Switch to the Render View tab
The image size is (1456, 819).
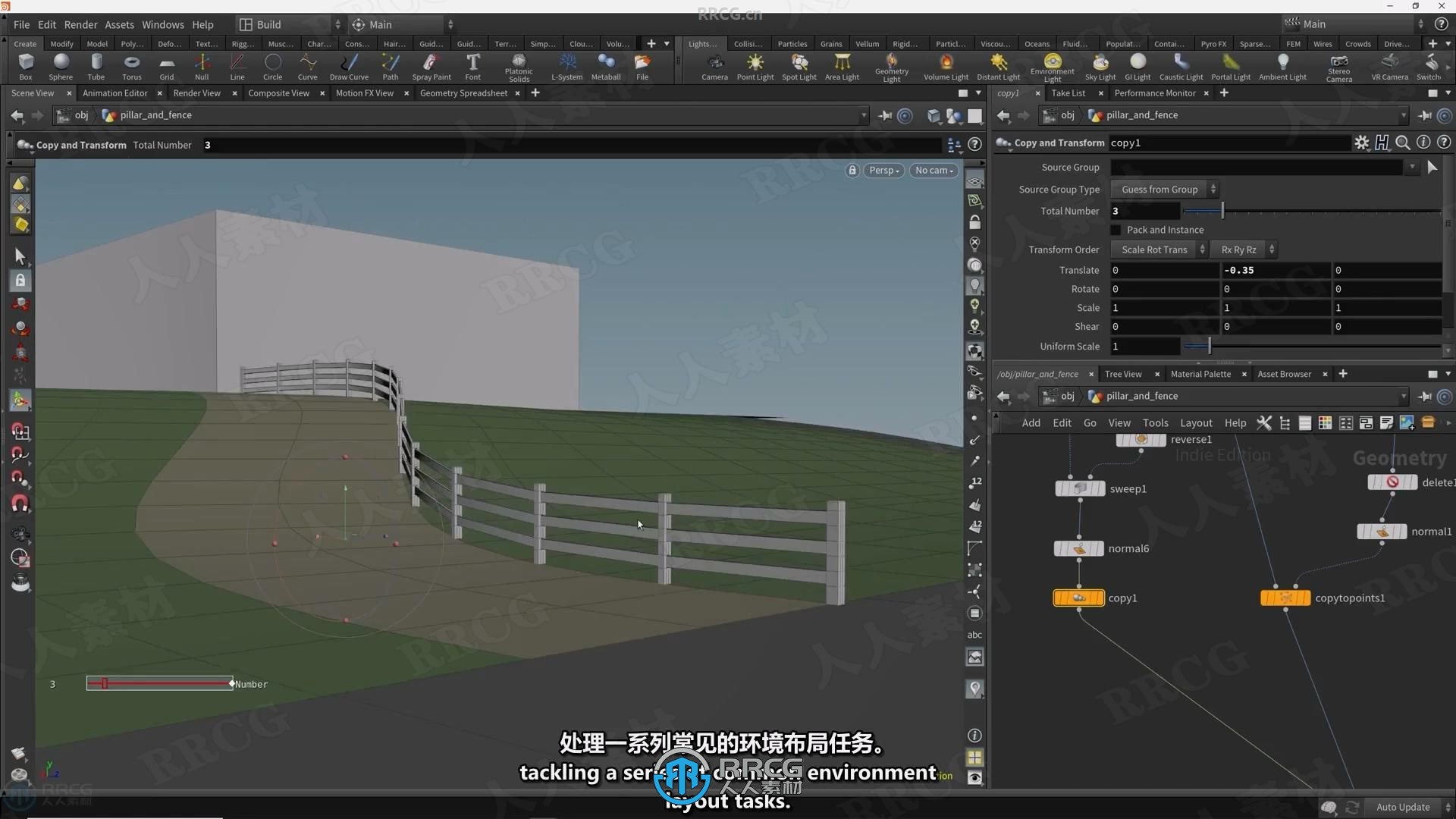tap(196, 93)
